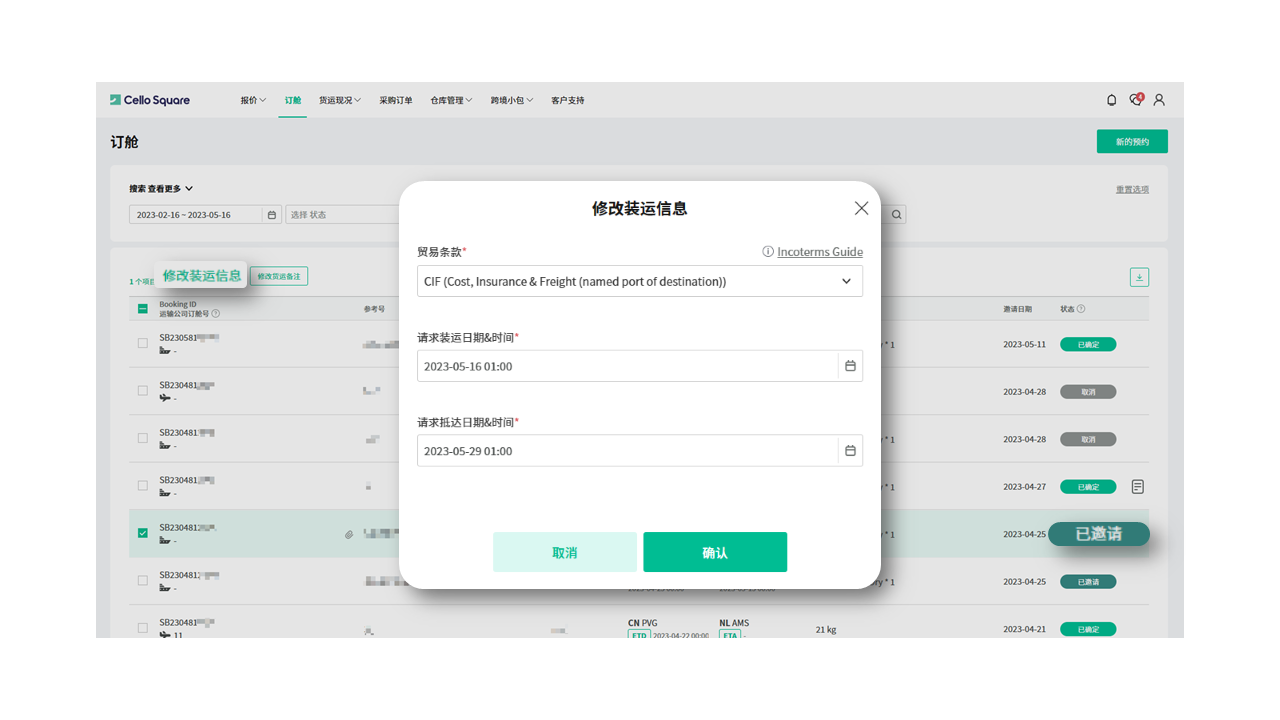Check the first booking row checkbox
Screen dimensions: 1280x720
142,343
